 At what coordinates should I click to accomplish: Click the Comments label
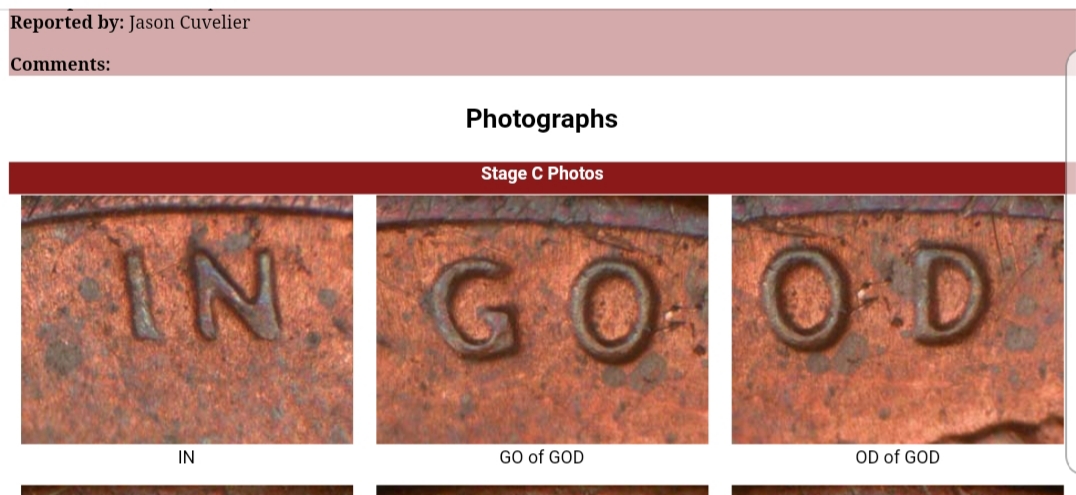click(x=60, y=65)
